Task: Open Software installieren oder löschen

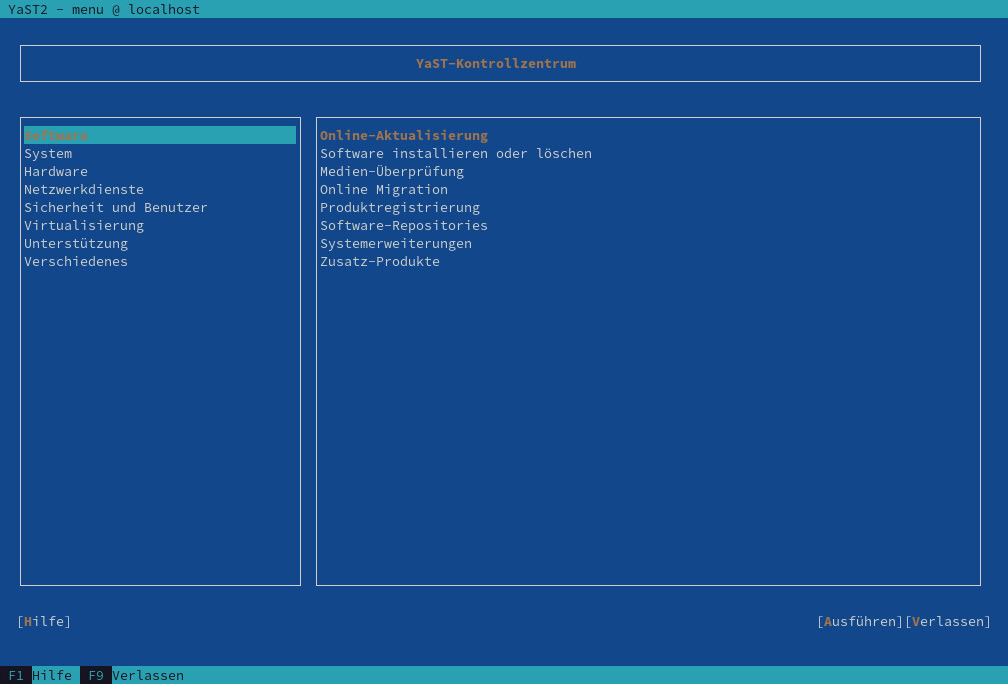Action: tap(456, 153)
